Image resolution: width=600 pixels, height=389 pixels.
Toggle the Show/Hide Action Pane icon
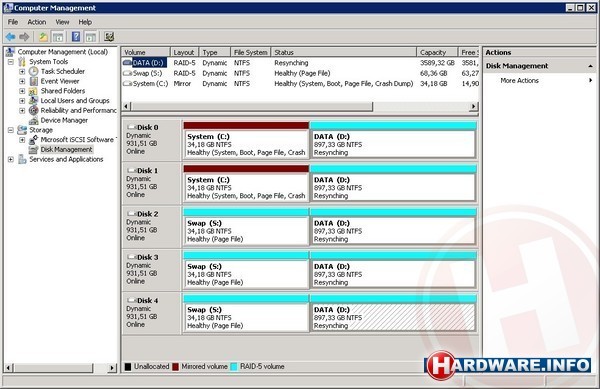91,37
